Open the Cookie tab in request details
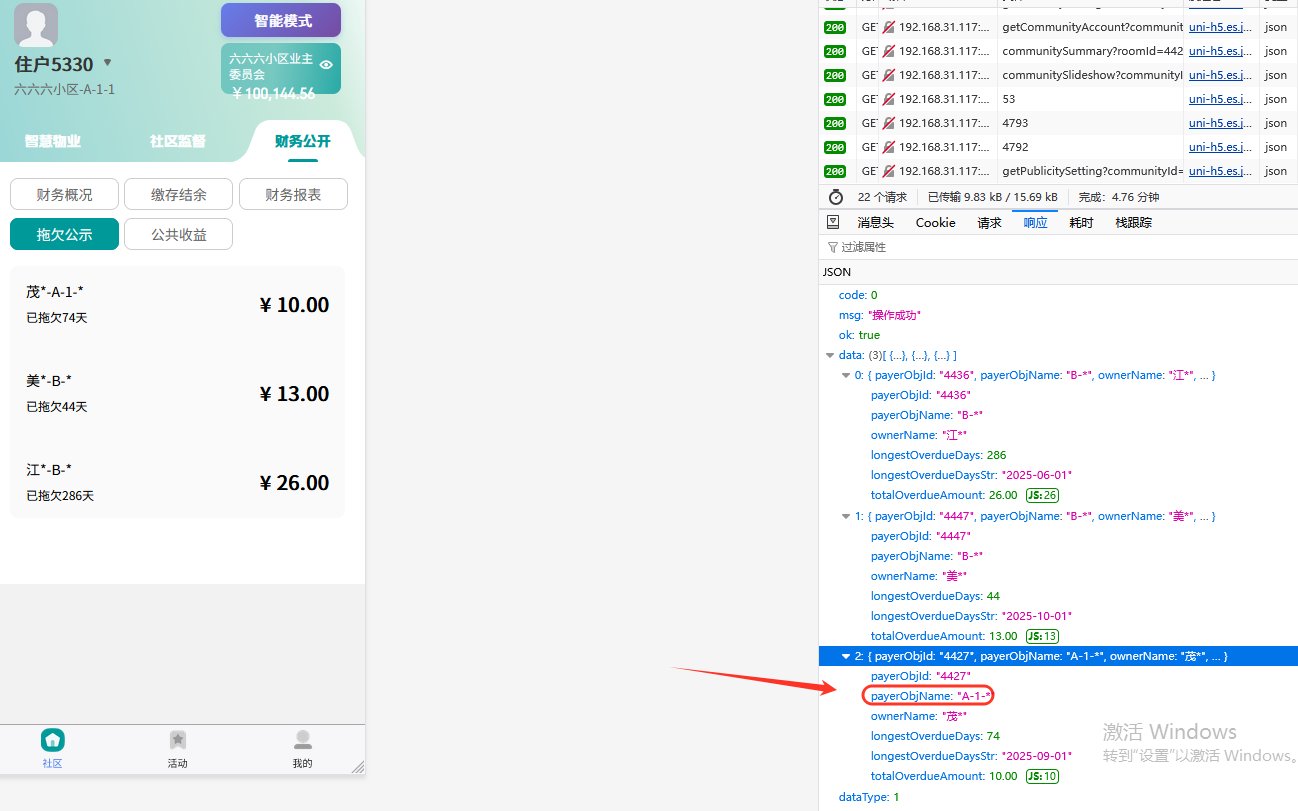 point(935,222)
